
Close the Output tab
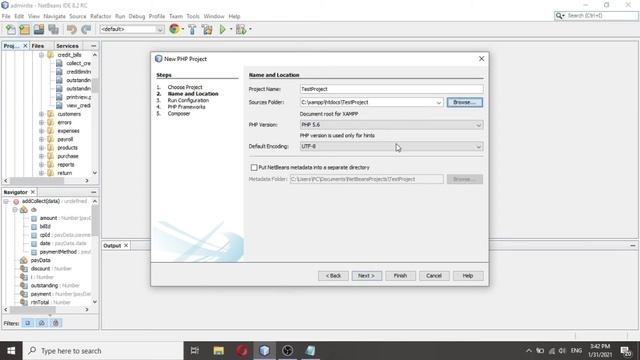[x=126, y=246]
